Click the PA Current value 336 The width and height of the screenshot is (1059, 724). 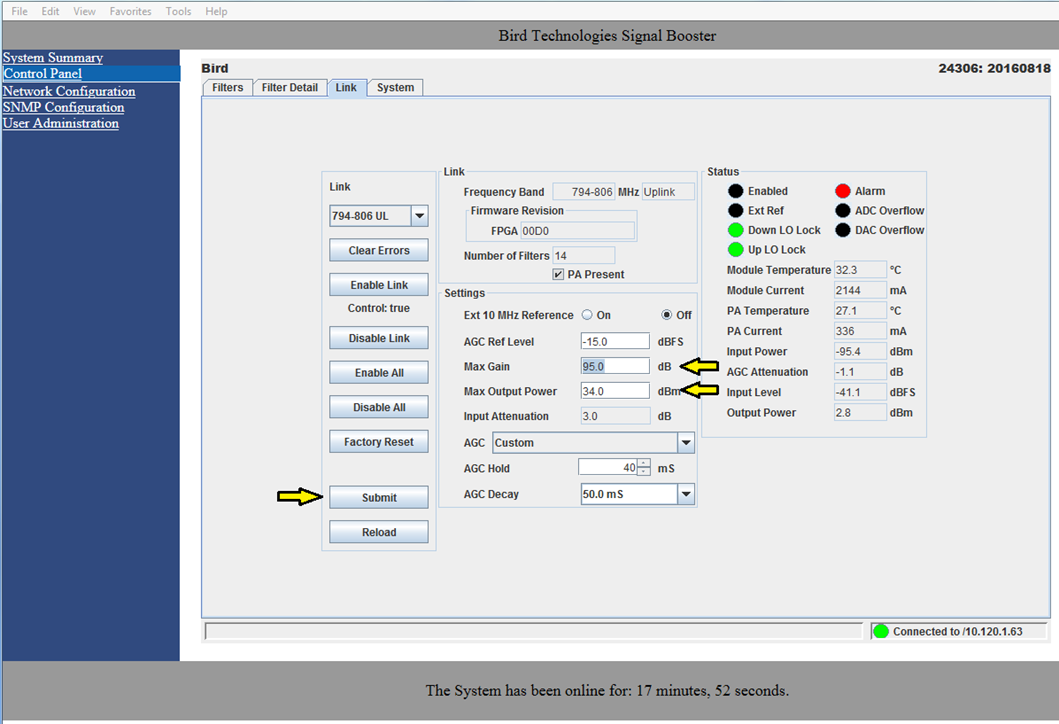860,331
